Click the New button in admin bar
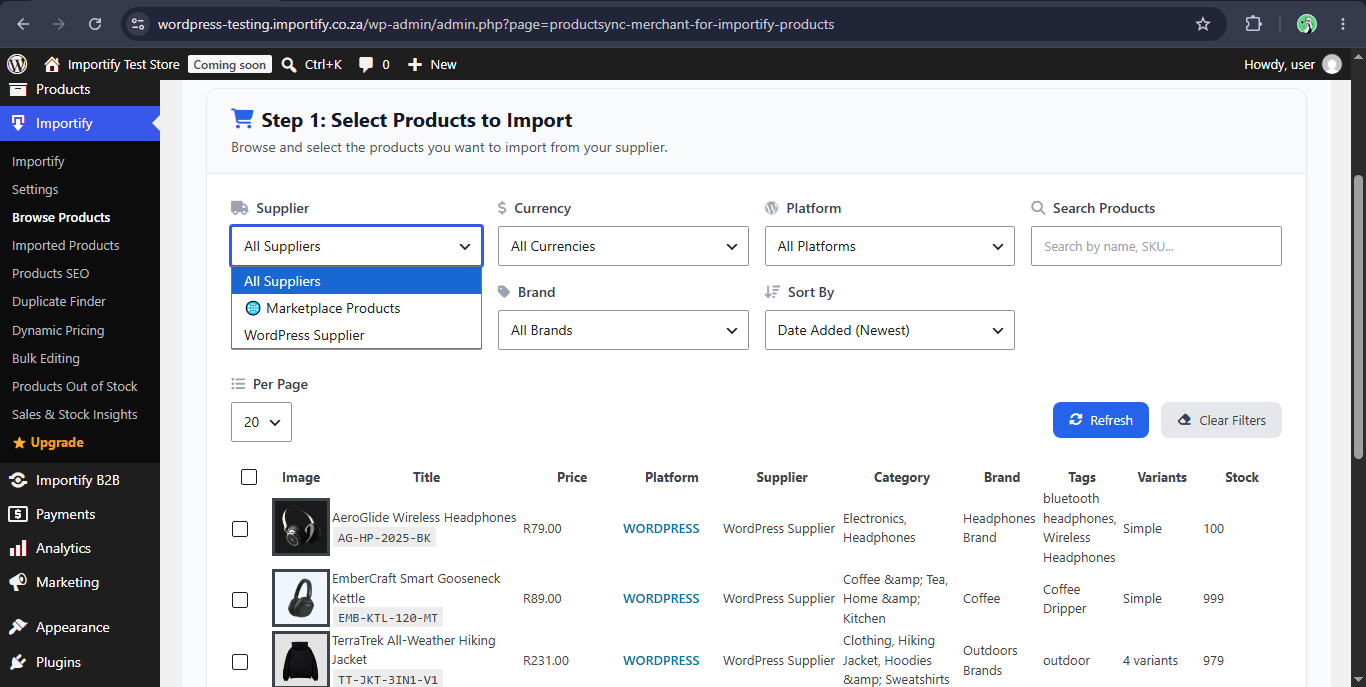Viewport: 1366px width, 687px height. [432, 65]
